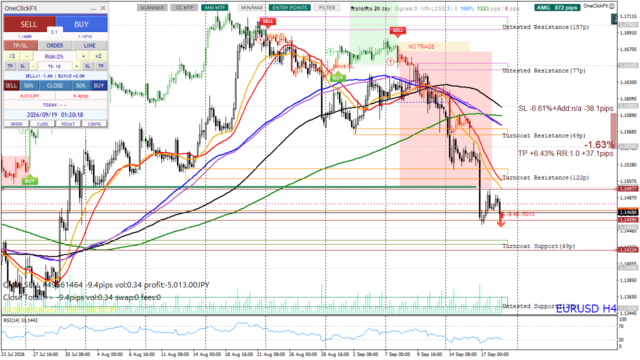Click the Statistics 20 day header text

point(371,8)
